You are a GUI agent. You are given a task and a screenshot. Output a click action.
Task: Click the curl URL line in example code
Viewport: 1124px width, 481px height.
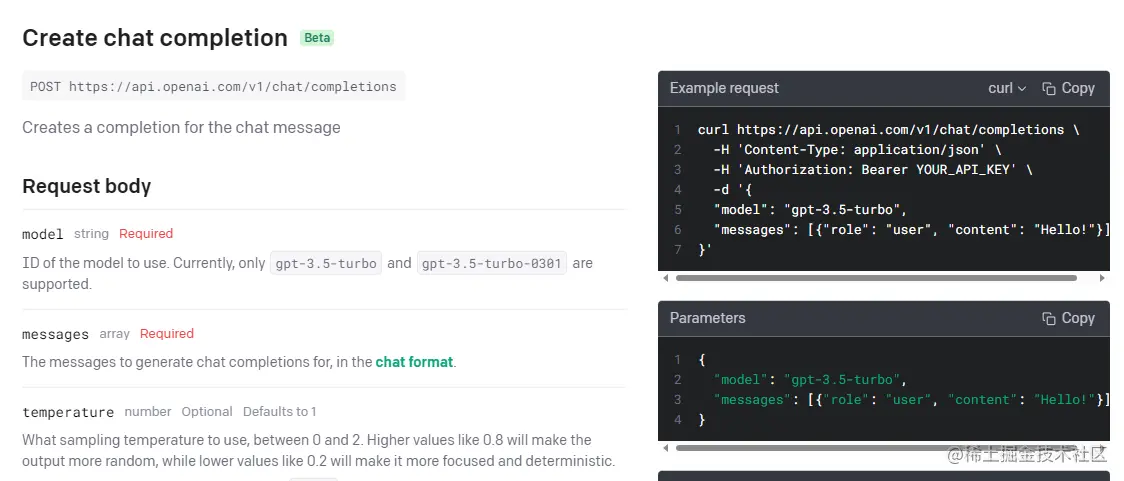[x=888, y=130]
